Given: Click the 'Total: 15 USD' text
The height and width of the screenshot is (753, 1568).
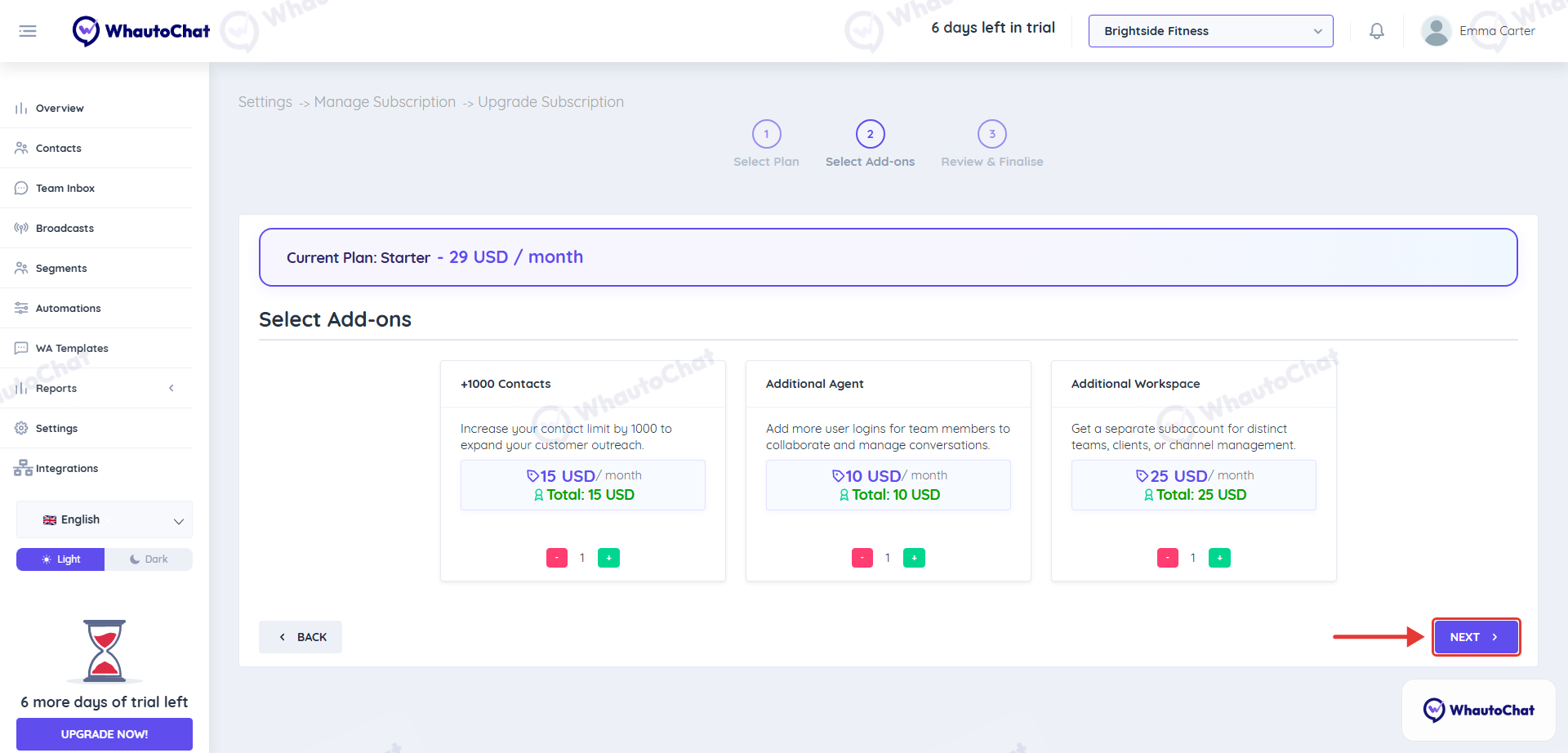Looking at the screenshot, I should (590, 495).
